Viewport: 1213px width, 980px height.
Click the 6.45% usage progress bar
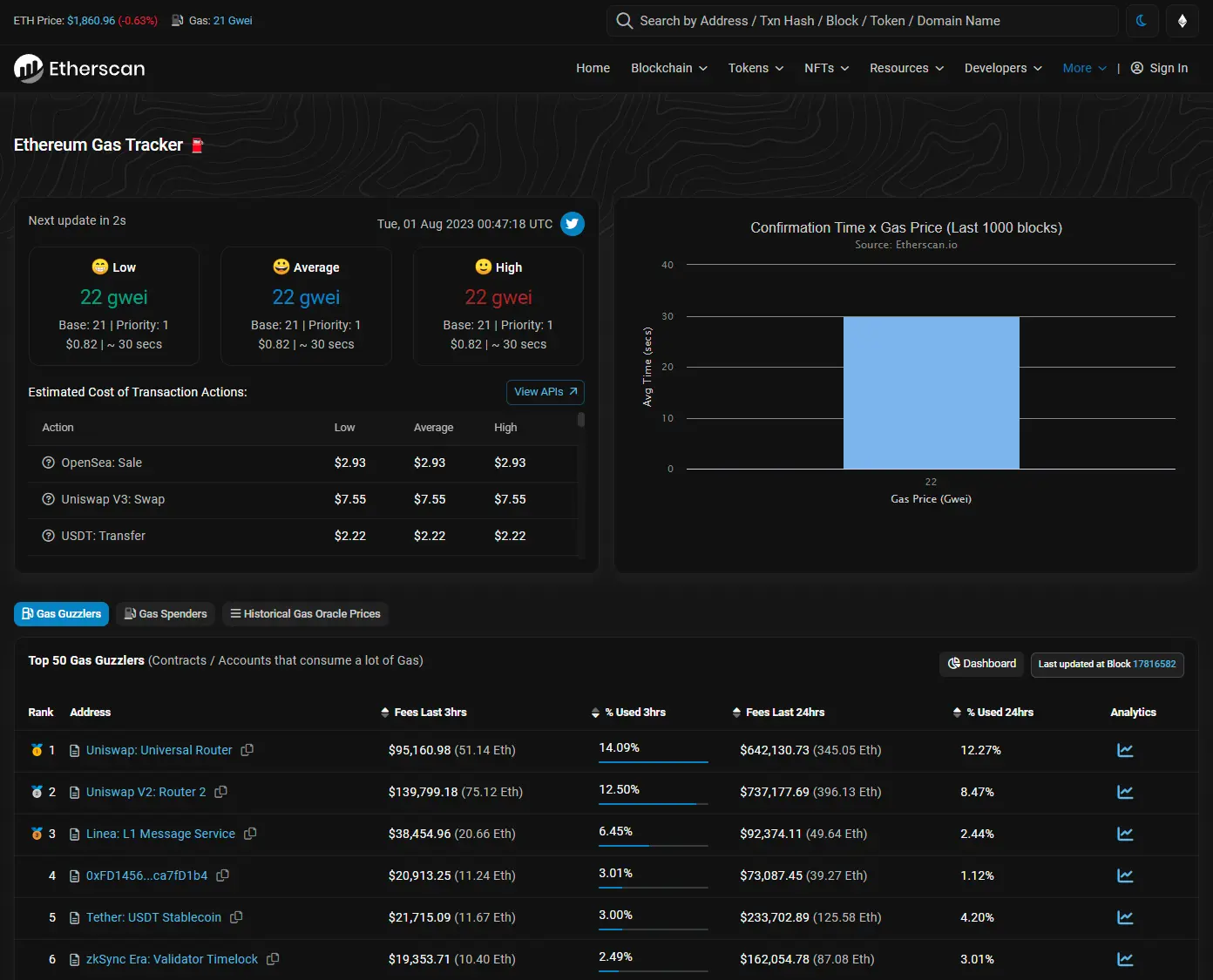pyautogui.click(x=654, y=845)
